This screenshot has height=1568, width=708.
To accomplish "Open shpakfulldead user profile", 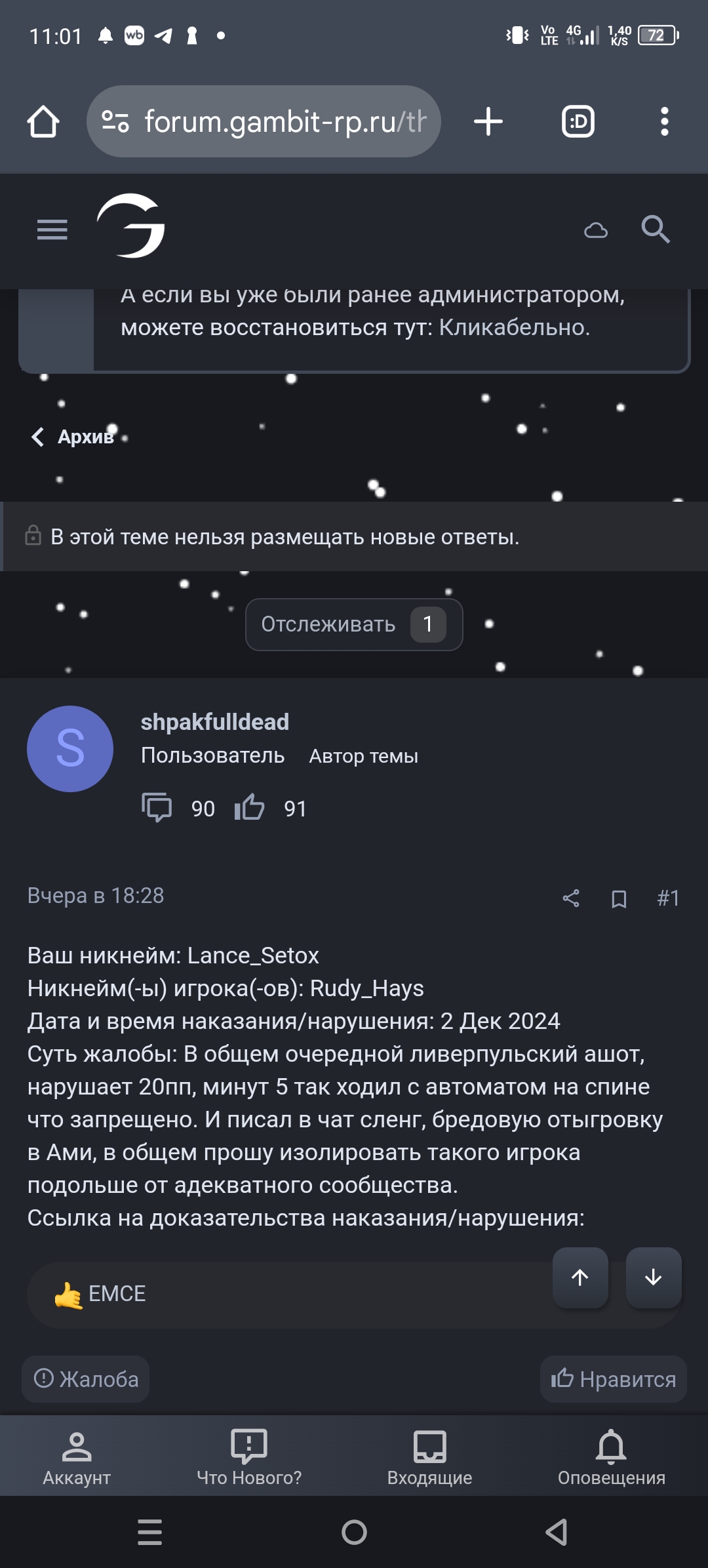I will (x=214, y=722).
